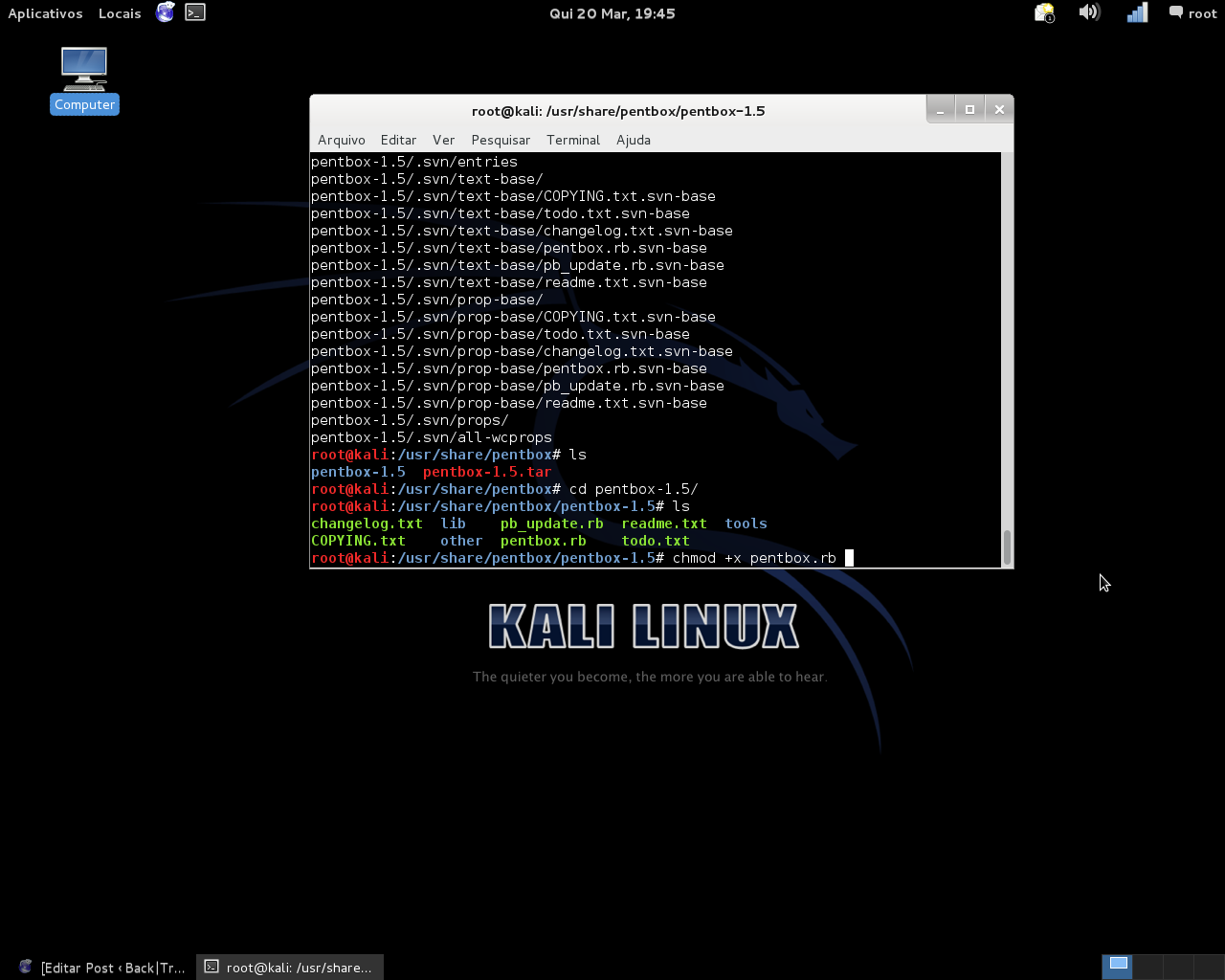Screen dimensions: 1225x980
Task: Launch terminal from top panel icon
Action: click(x=195, y=12)
